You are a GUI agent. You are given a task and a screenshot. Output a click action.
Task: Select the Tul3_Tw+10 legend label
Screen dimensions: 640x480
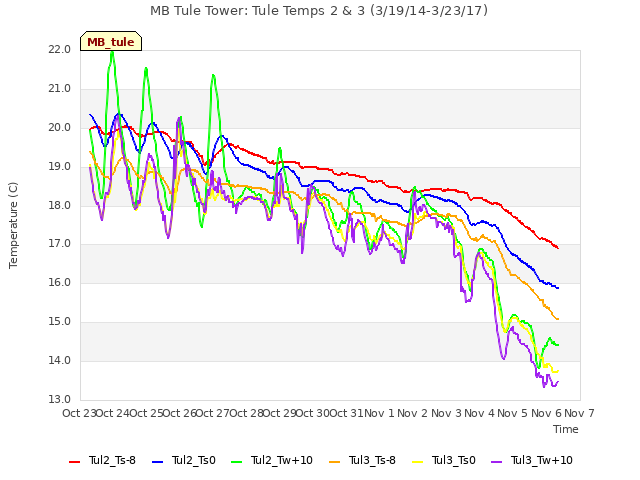coord(542,460)
